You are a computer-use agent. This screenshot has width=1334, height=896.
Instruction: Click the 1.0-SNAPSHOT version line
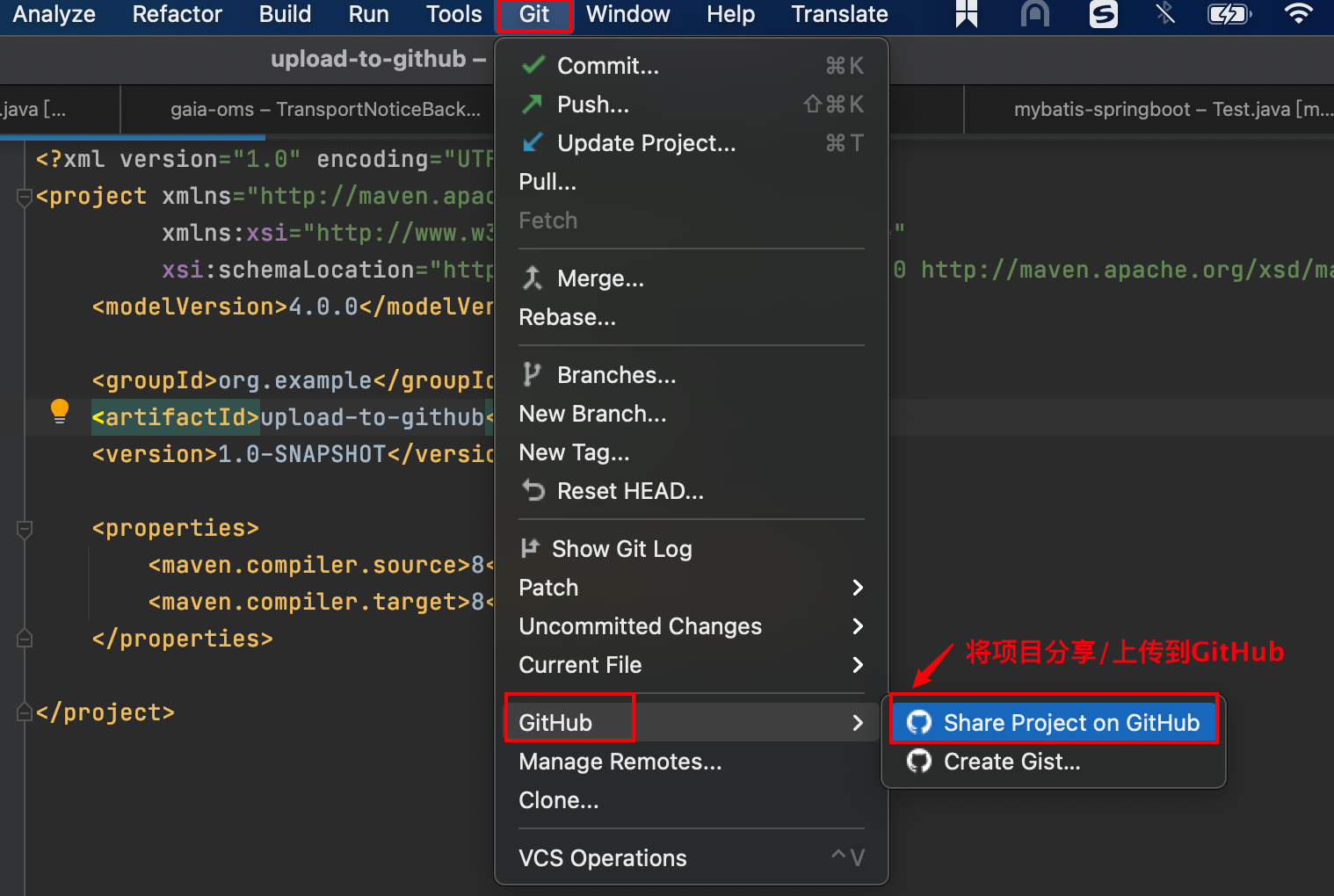[293, 454]
